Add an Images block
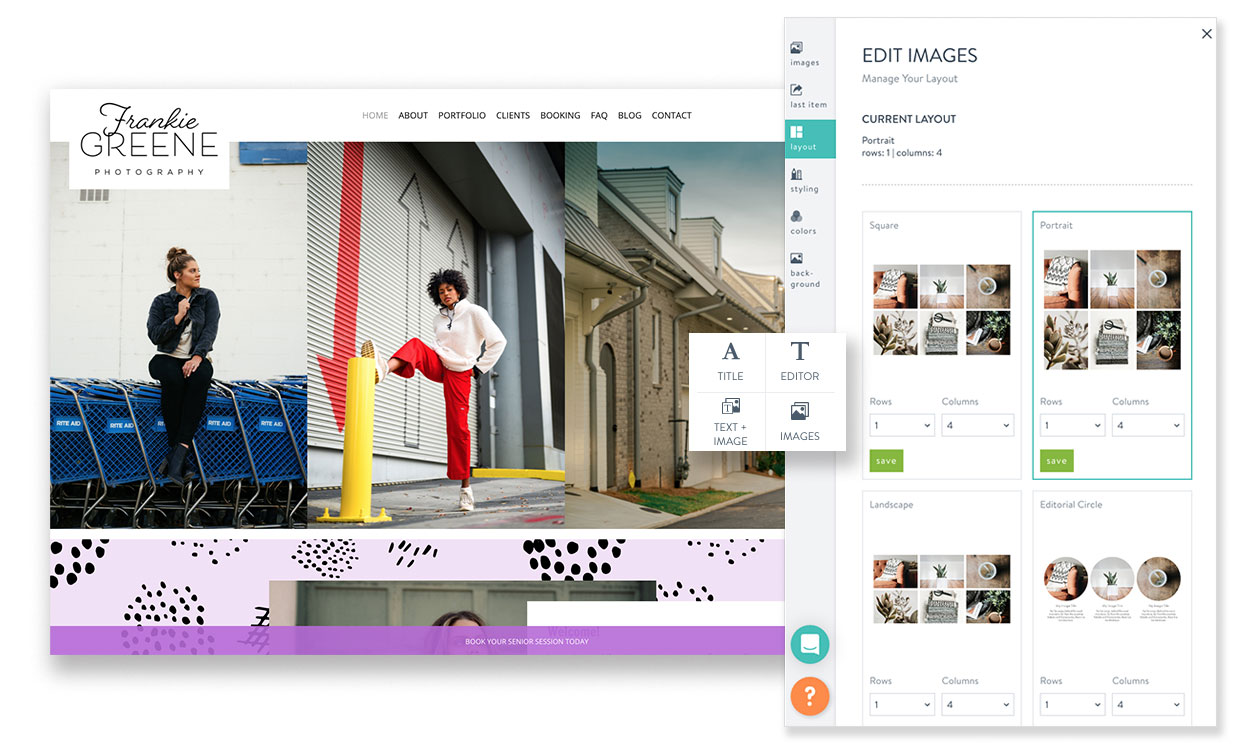This screenshot has width=1248, height=744. tap(799, 421)
